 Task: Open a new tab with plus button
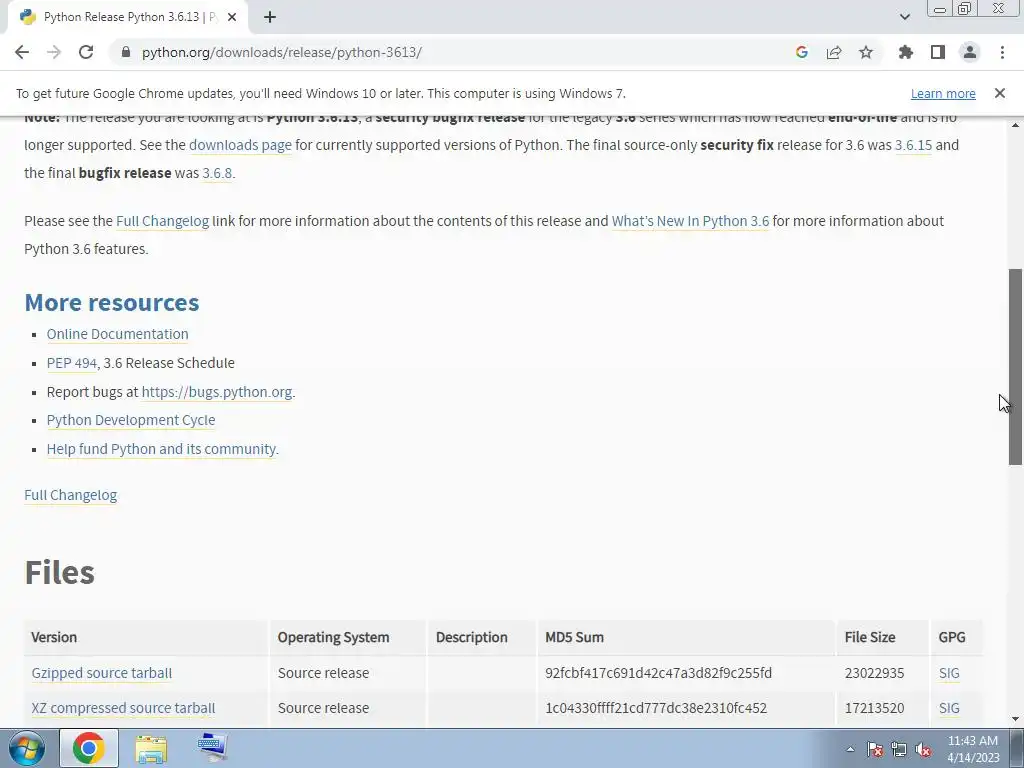pyautogui.click(x=270, y=17)
